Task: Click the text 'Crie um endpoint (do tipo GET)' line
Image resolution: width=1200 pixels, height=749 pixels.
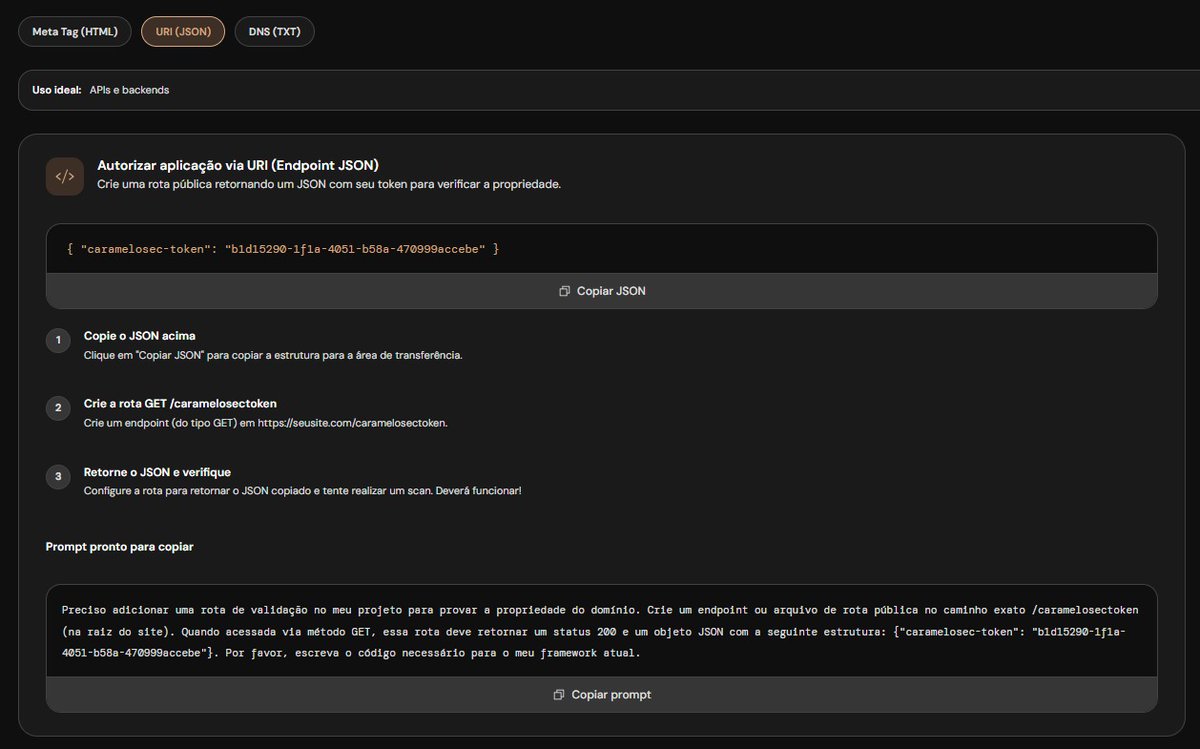Action: coord(266,423)
